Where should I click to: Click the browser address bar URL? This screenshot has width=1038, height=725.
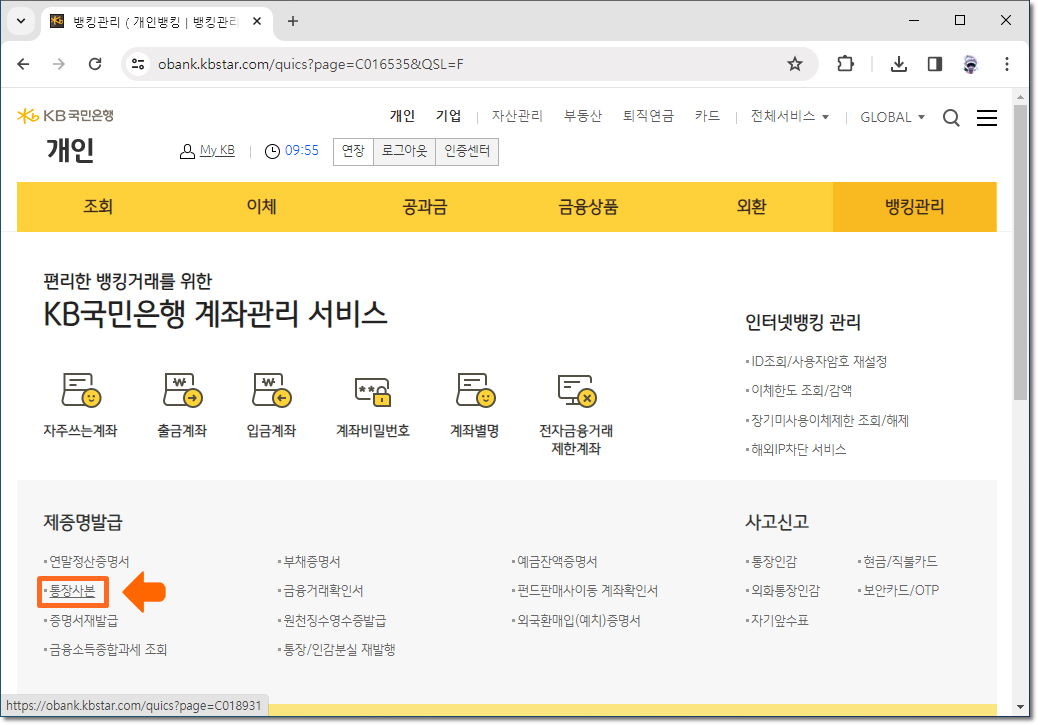pyautogui.click(x=310, y=64)
